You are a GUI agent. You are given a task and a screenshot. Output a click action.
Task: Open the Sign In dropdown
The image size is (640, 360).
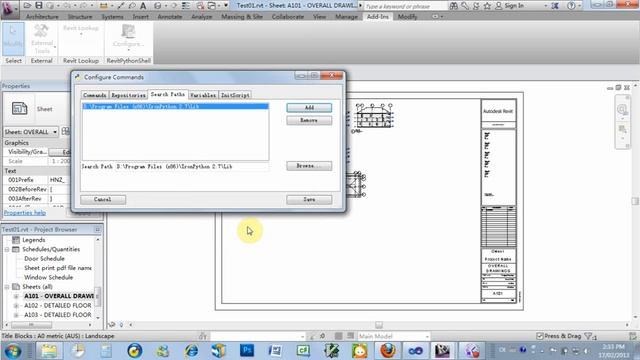pyautogui.click(x=545, y=6)
